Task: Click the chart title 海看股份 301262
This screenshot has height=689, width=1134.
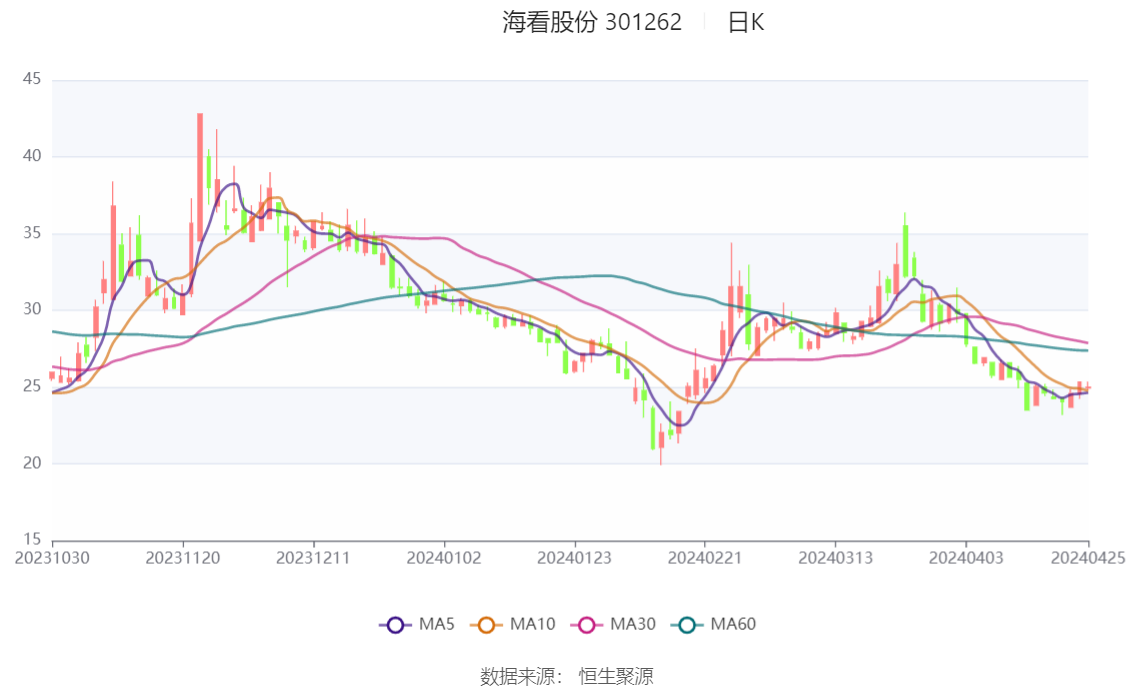Action: point(592,22)
